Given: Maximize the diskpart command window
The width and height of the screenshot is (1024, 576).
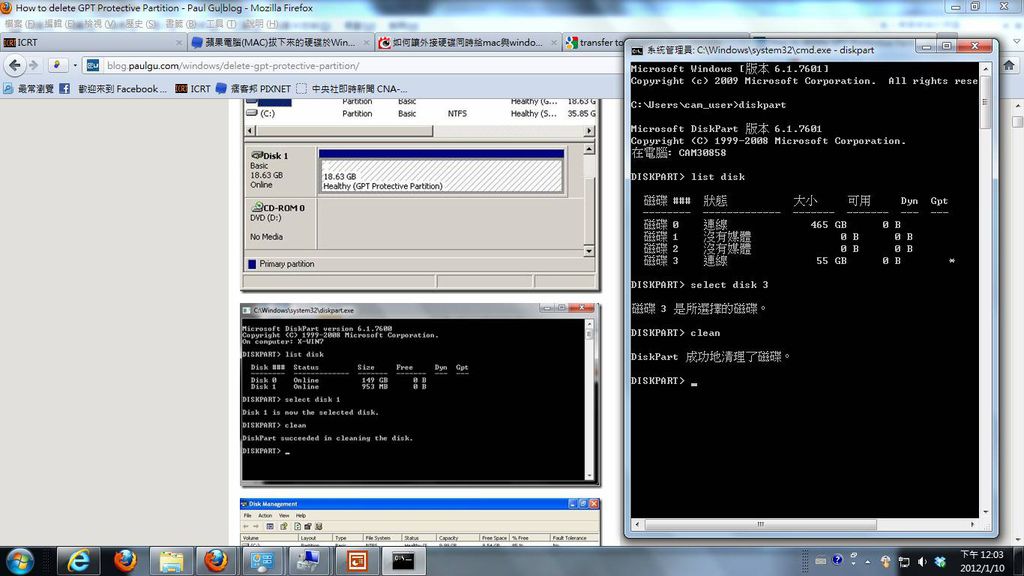Looking at the screenshot, I should point(946,46).
